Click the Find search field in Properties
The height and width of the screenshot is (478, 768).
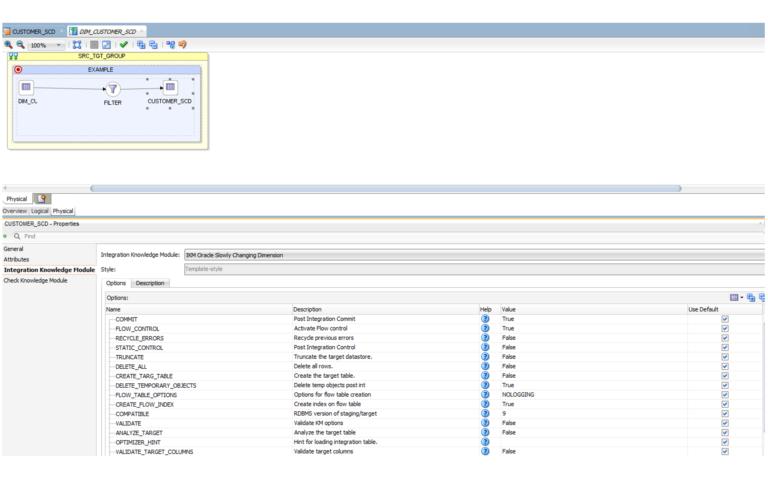[x=60, y=236]
